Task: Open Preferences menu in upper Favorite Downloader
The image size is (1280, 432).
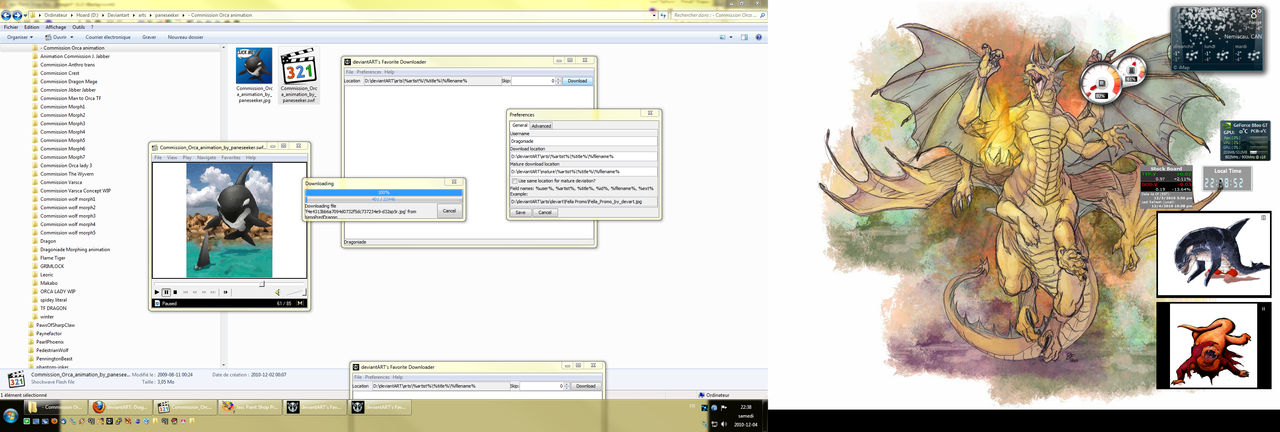Action: coord(369,72)
